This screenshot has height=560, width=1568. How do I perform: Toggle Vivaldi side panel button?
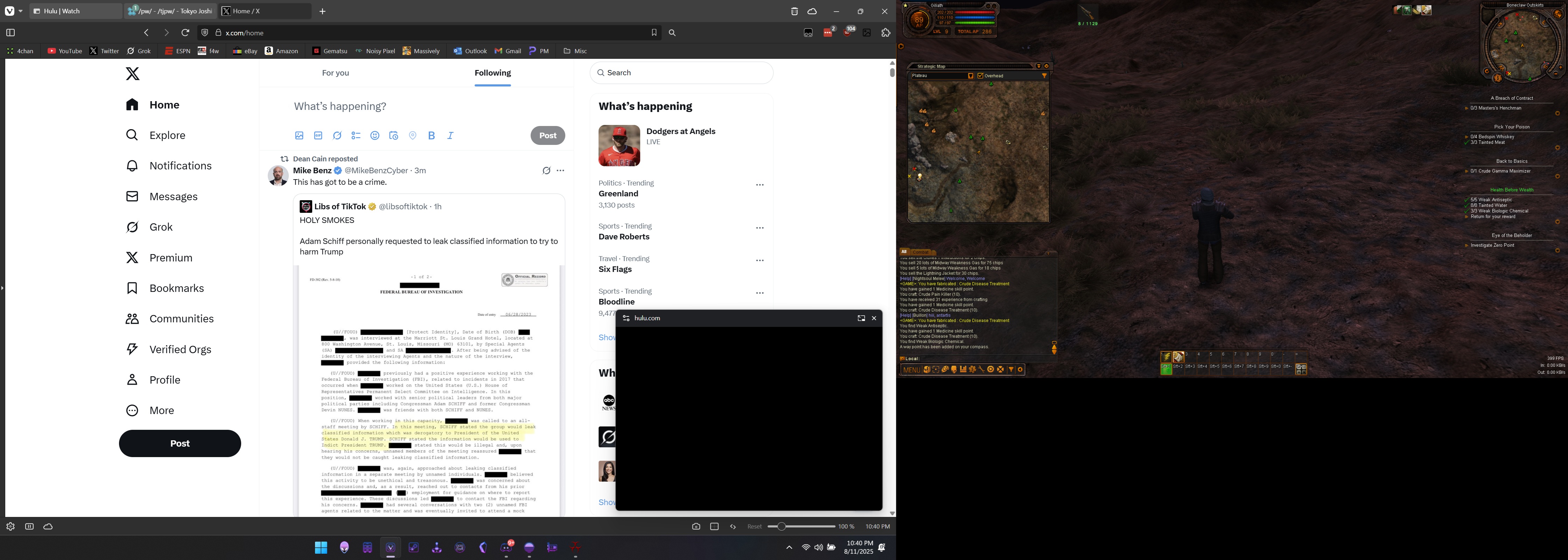click(10, 33)
